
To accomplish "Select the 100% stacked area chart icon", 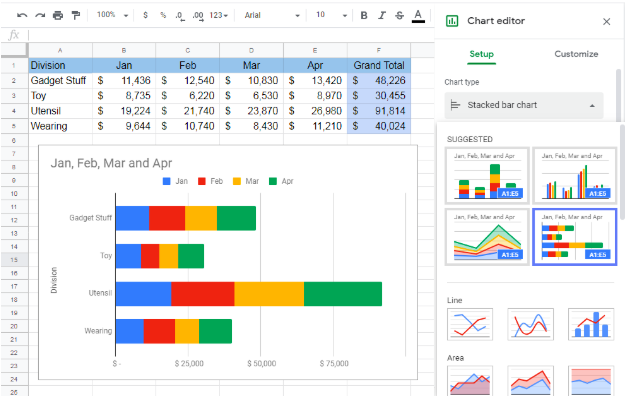I will click(591, 380).
